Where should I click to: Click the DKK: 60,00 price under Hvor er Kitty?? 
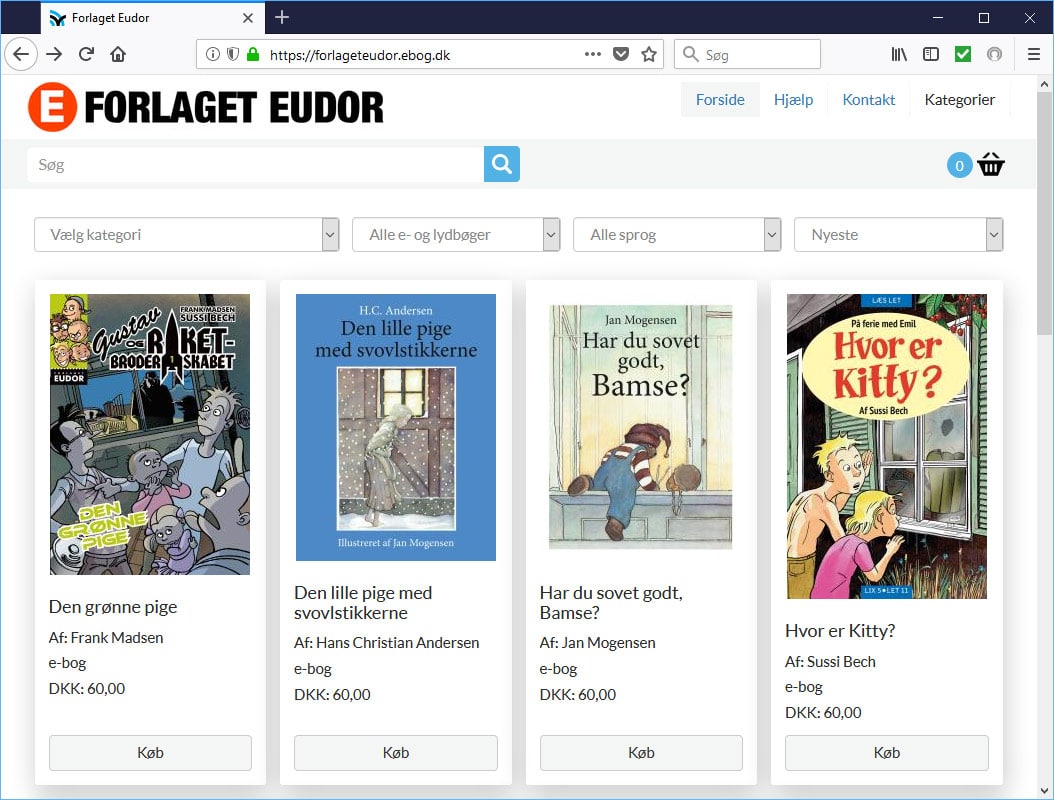pos(823,713)
